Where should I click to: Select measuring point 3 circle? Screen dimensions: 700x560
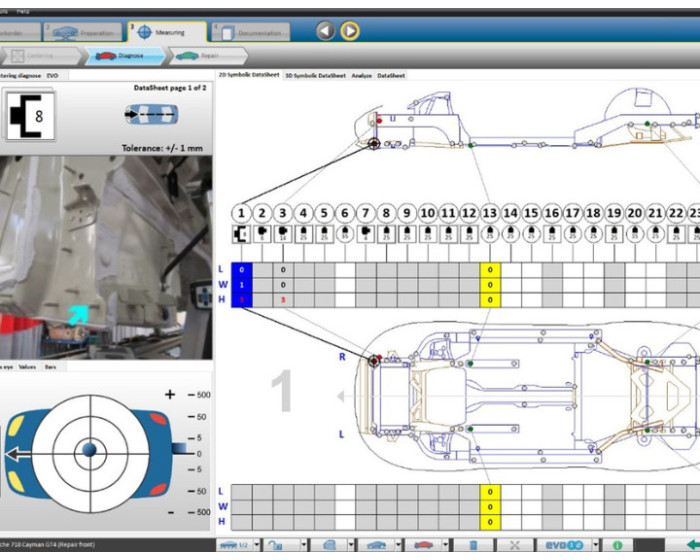(283, 213)
